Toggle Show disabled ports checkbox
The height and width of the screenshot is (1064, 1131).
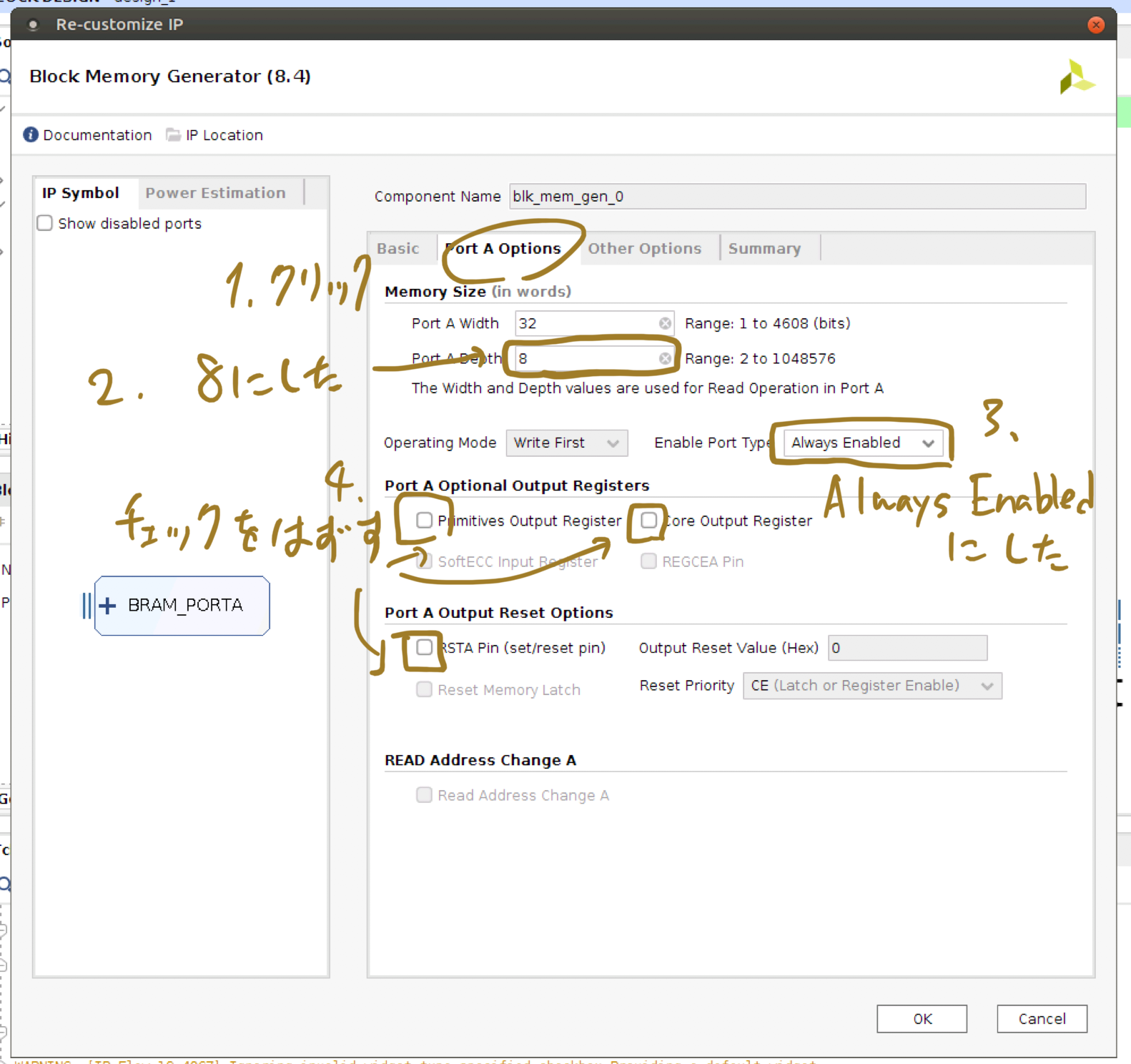tap(45, 223)
